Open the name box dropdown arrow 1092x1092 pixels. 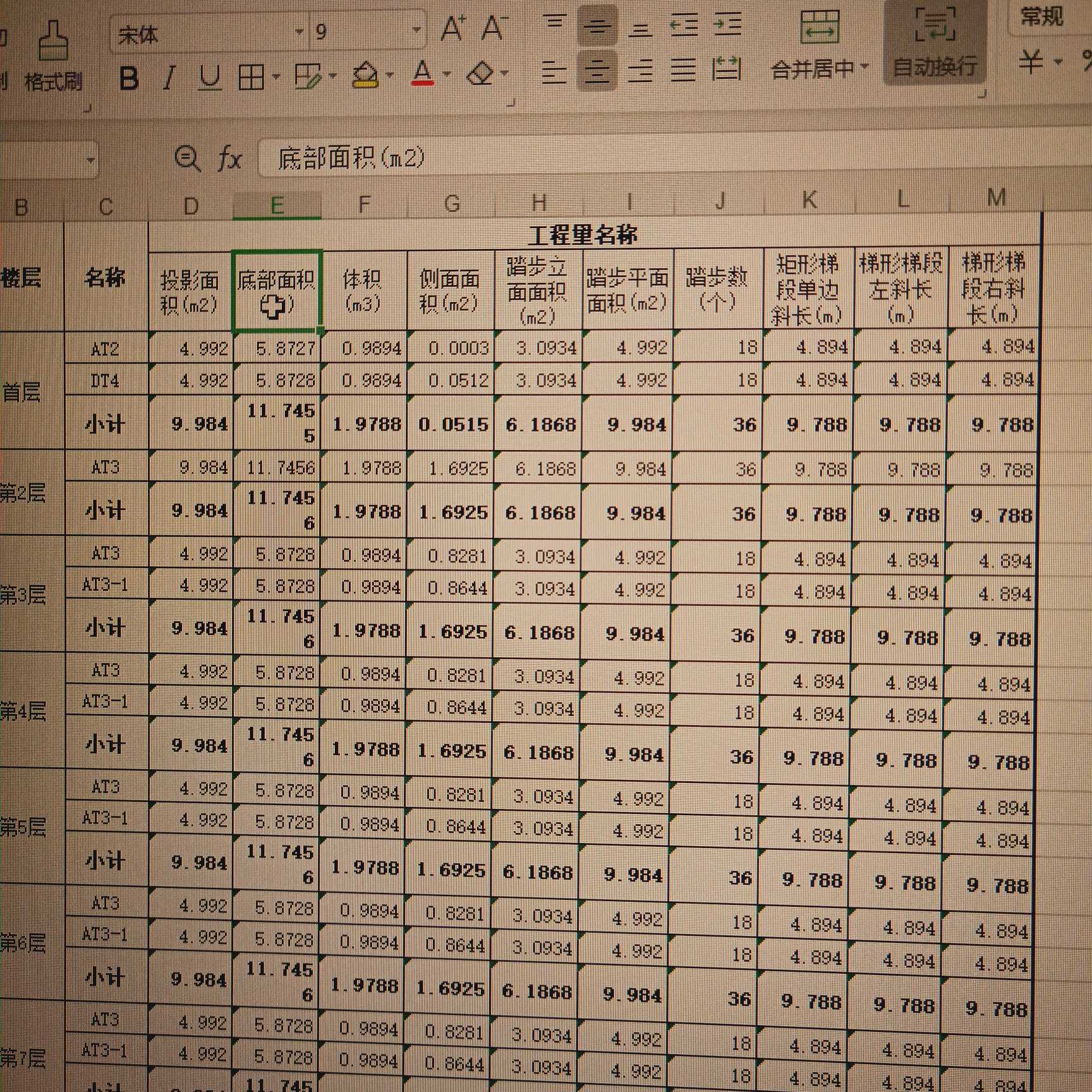(x=91, y=161)
